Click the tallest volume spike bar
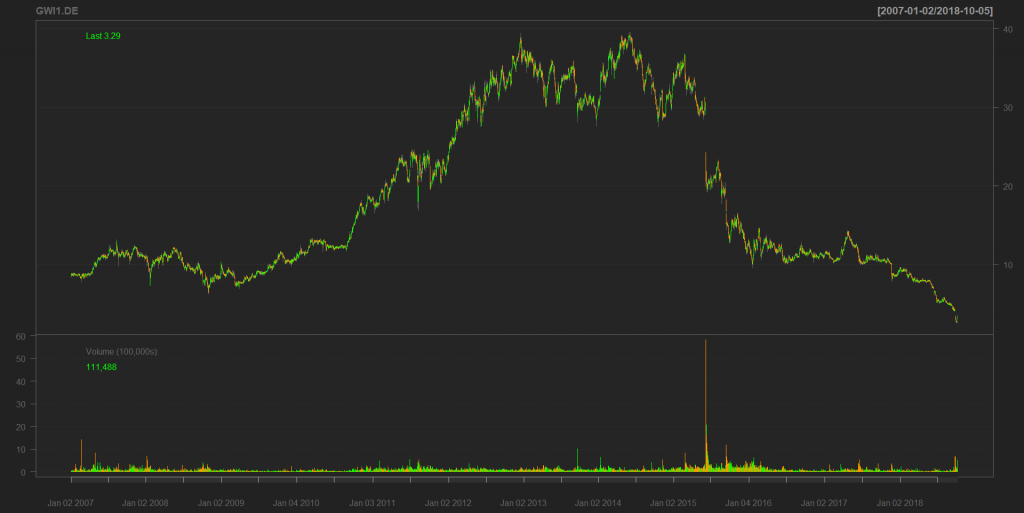 (706, 400)
